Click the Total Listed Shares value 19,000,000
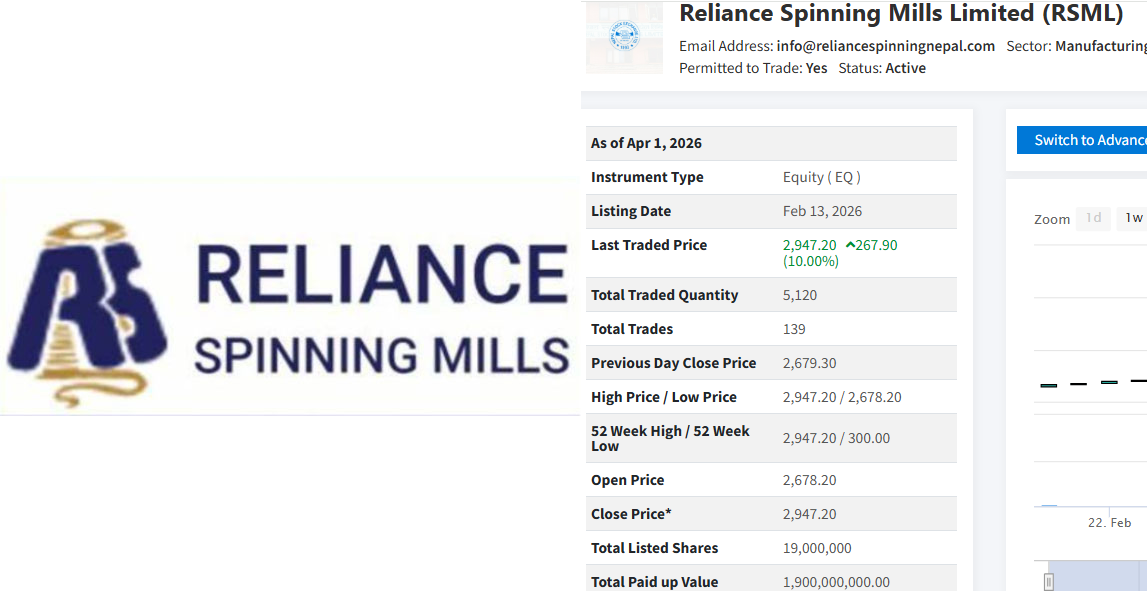 [817, 548]
